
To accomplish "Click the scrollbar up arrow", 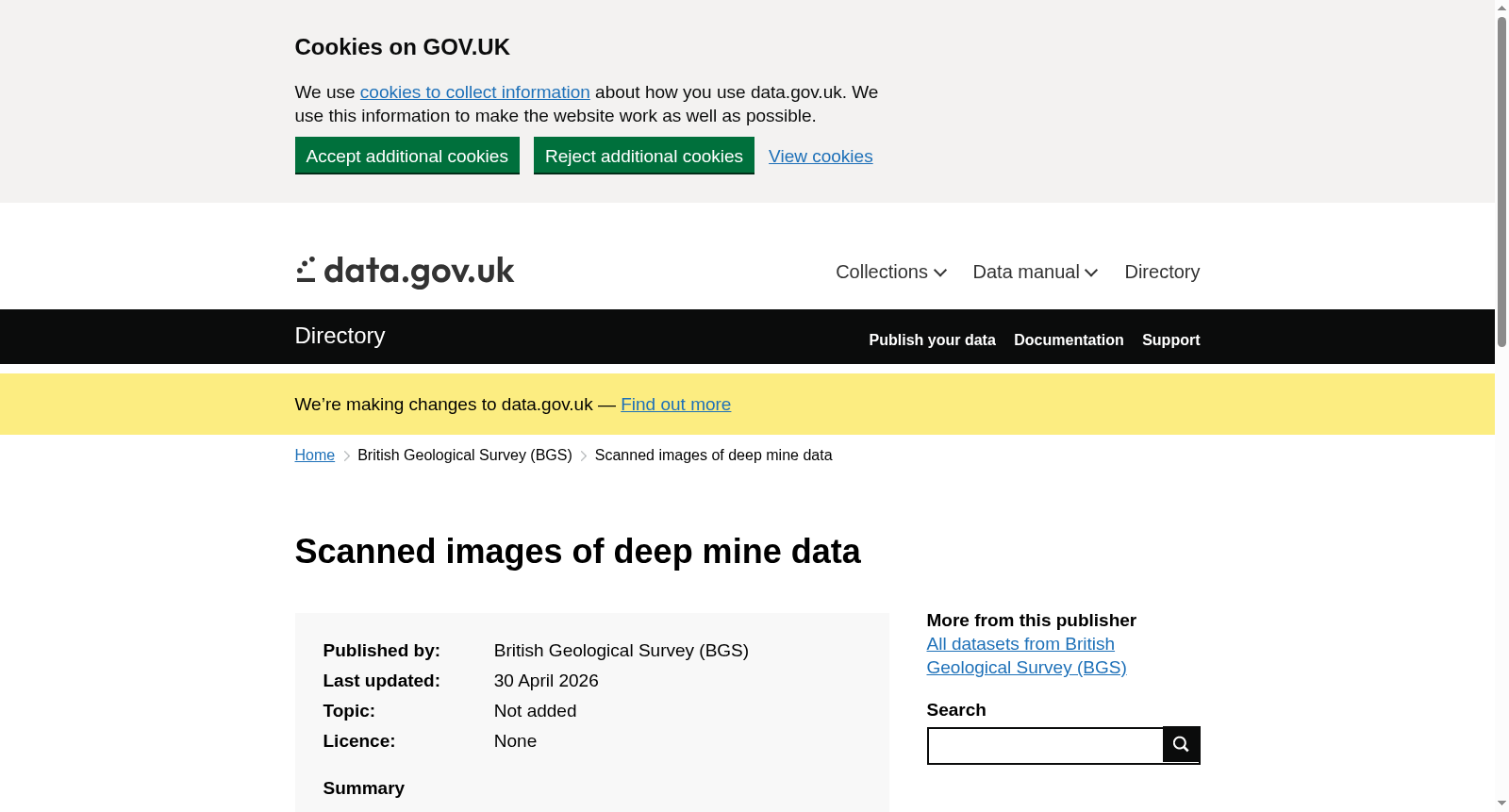I will tap(1501, 8).
